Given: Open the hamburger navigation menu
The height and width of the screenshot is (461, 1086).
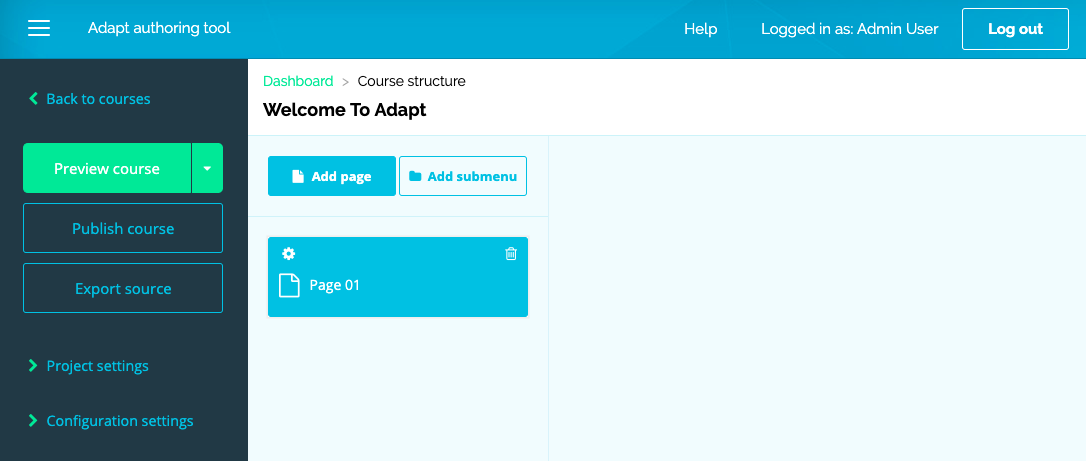Looking at the screenshot, I should click(39, 29).
